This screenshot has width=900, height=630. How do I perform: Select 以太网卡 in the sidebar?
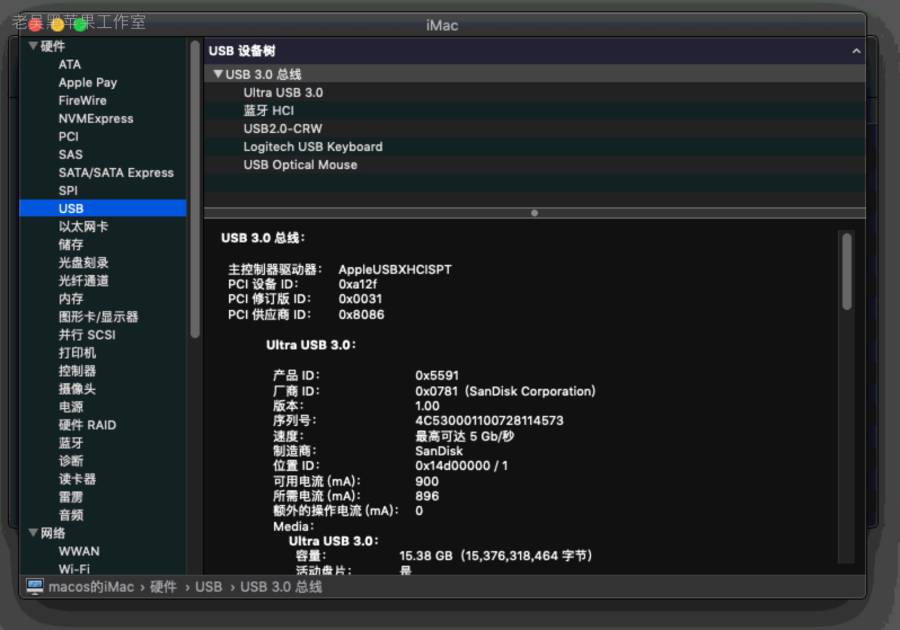pyautogui.click(x=83, y=226)
